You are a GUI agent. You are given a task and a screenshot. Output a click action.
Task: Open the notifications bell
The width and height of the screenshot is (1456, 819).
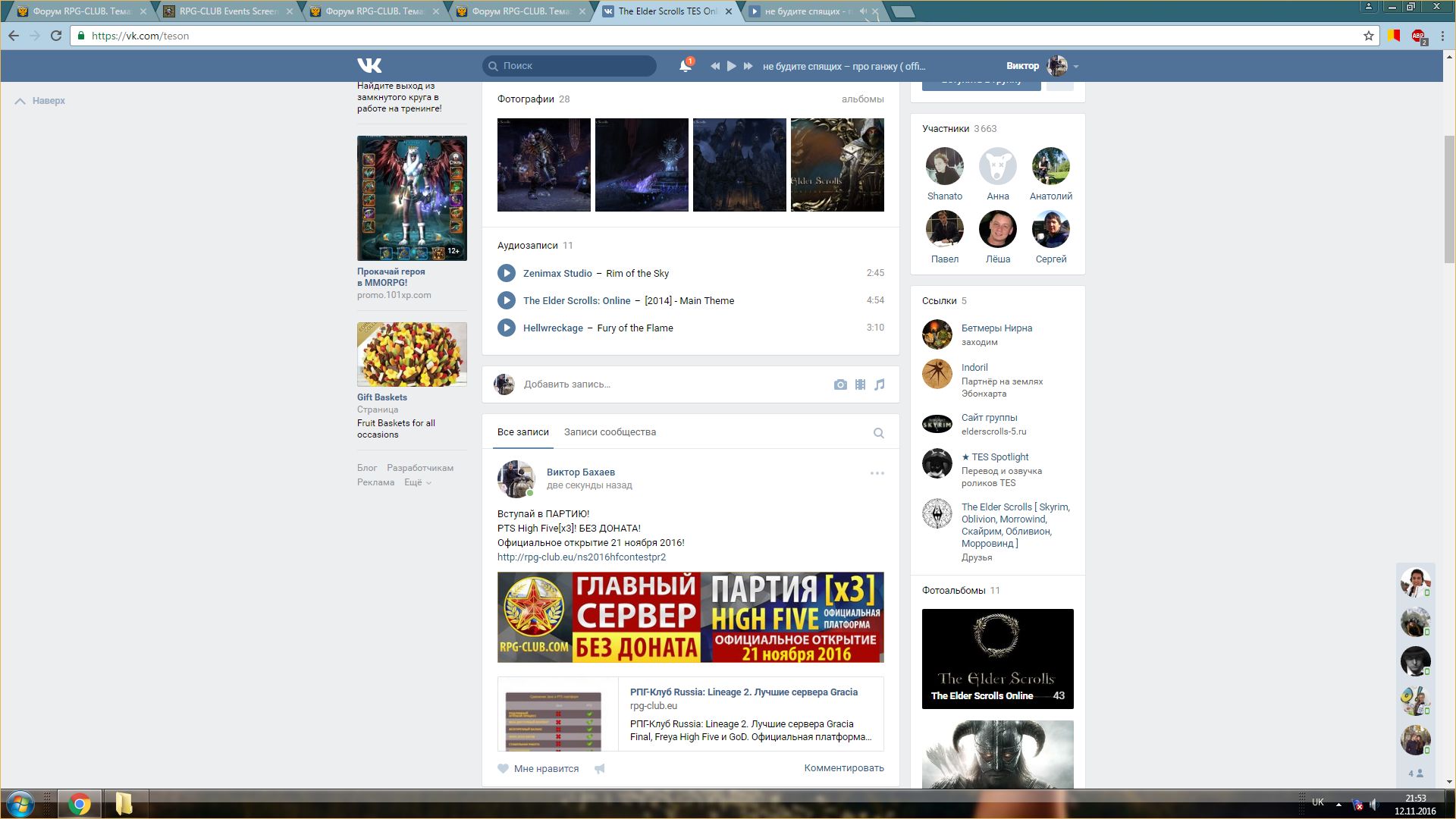click(x=686, y=66)
